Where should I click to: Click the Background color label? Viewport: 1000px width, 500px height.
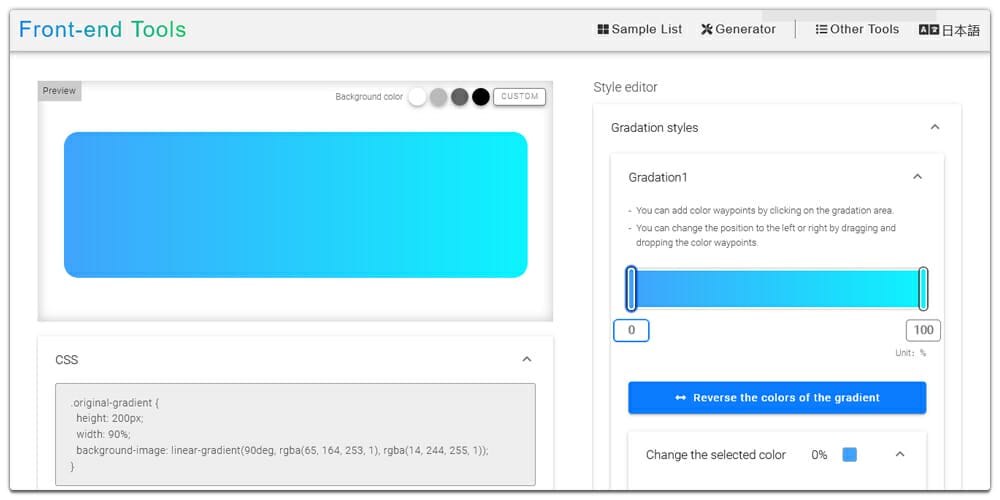tap(369, 97)
